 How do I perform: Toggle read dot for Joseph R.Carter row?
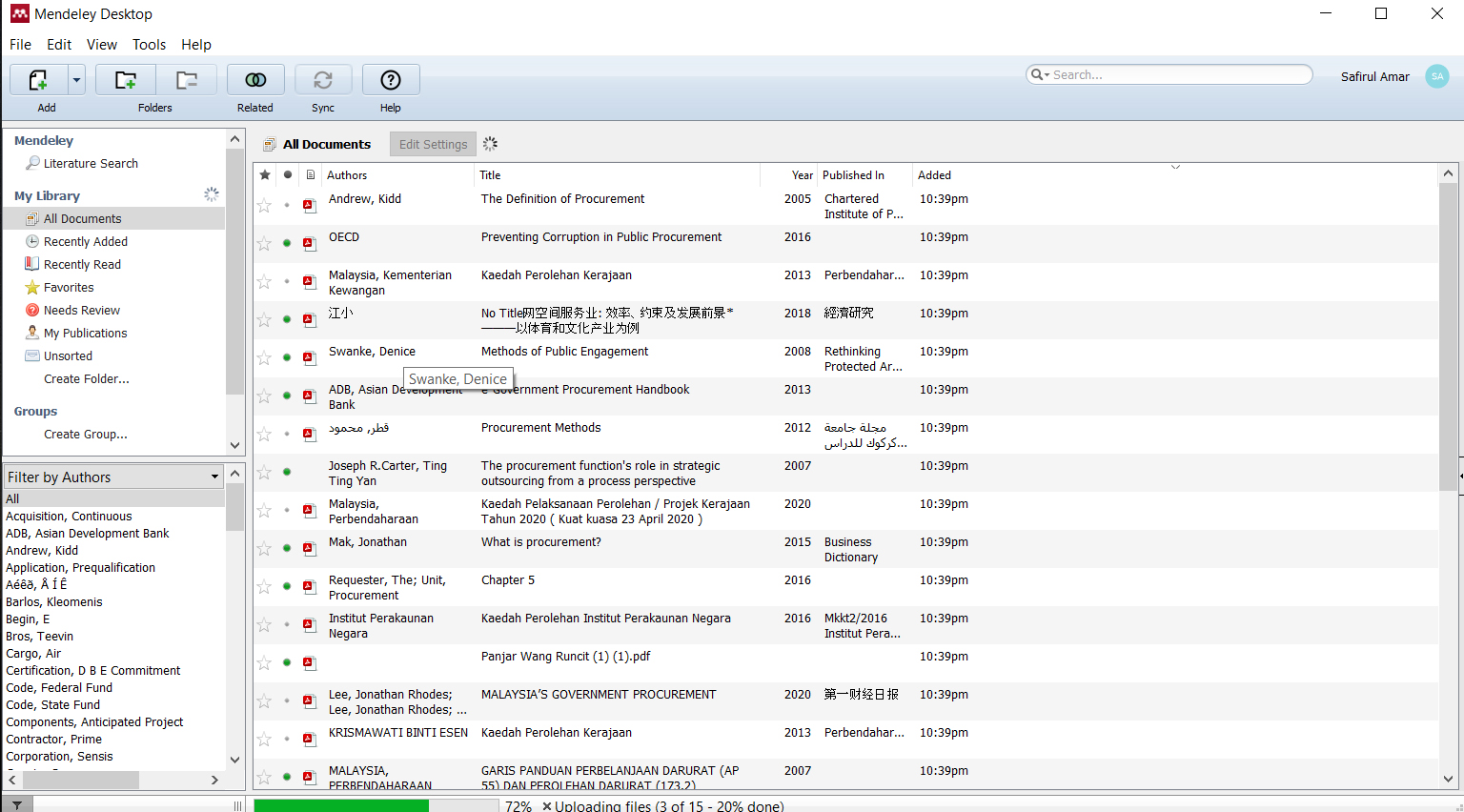pyautogui.click(x=287, y=472)
